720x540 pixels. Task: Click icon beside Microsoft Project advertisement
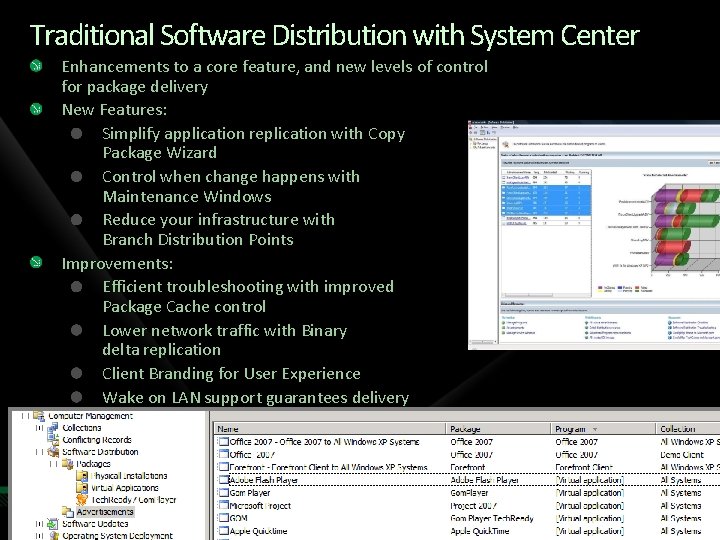[x=223, y=506]
